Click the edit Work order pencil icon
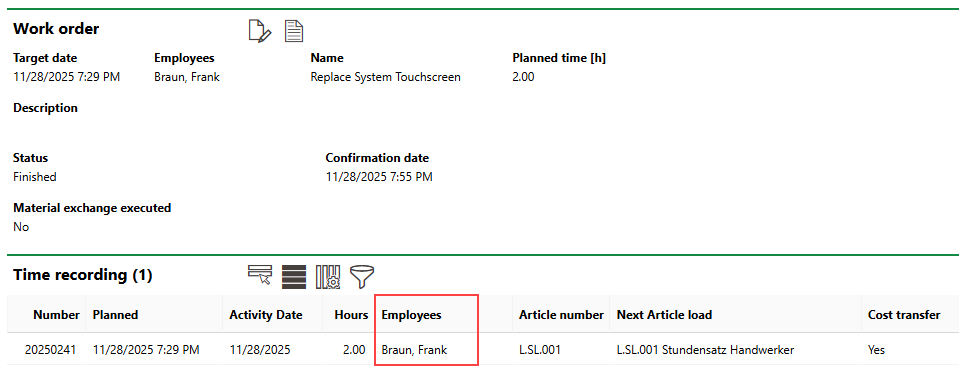This screenshot has height=380, width=959. click(259, 31)
